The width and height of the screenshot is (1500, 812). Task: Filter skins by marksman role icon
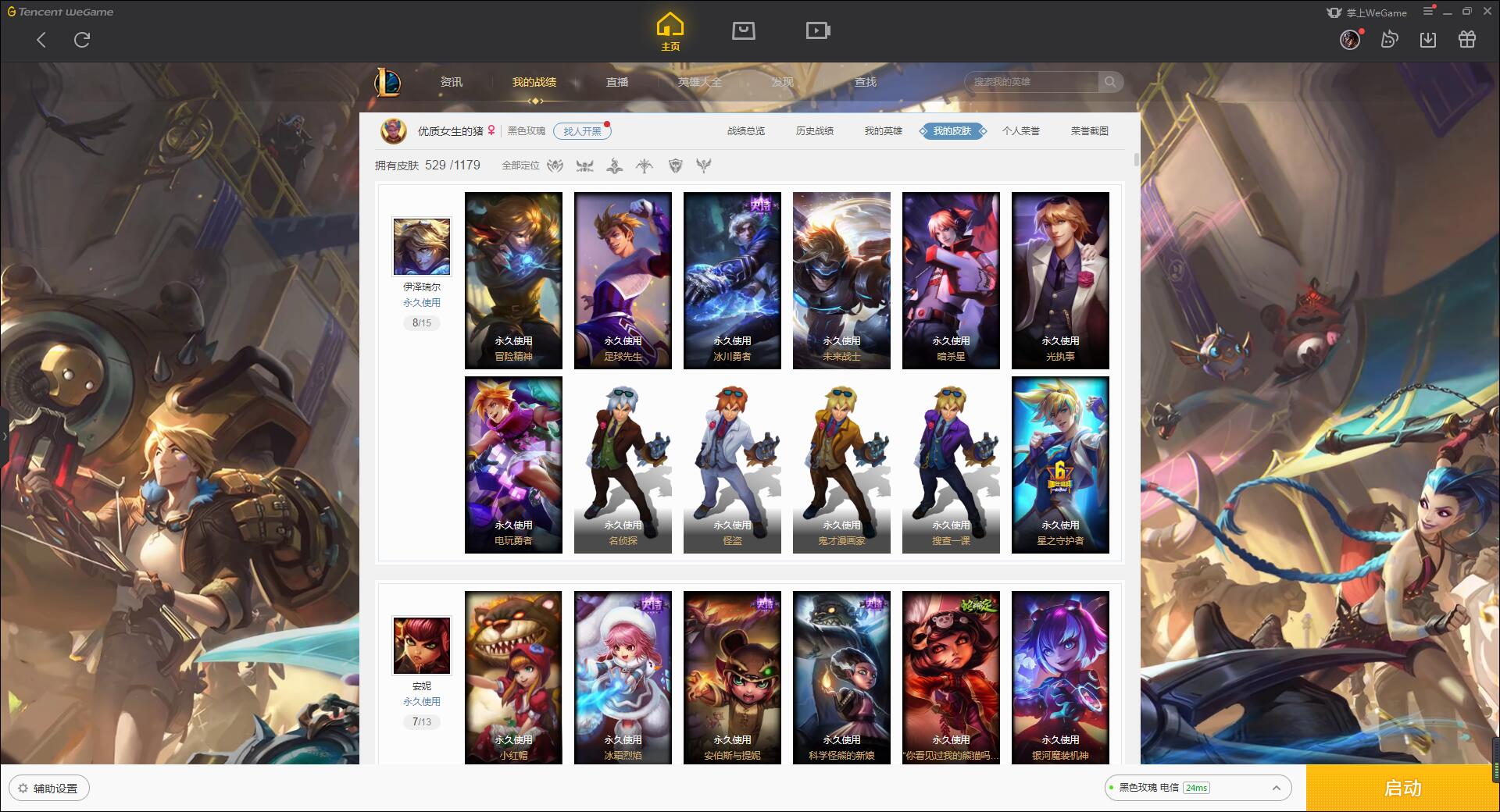(x=645, y=166)
